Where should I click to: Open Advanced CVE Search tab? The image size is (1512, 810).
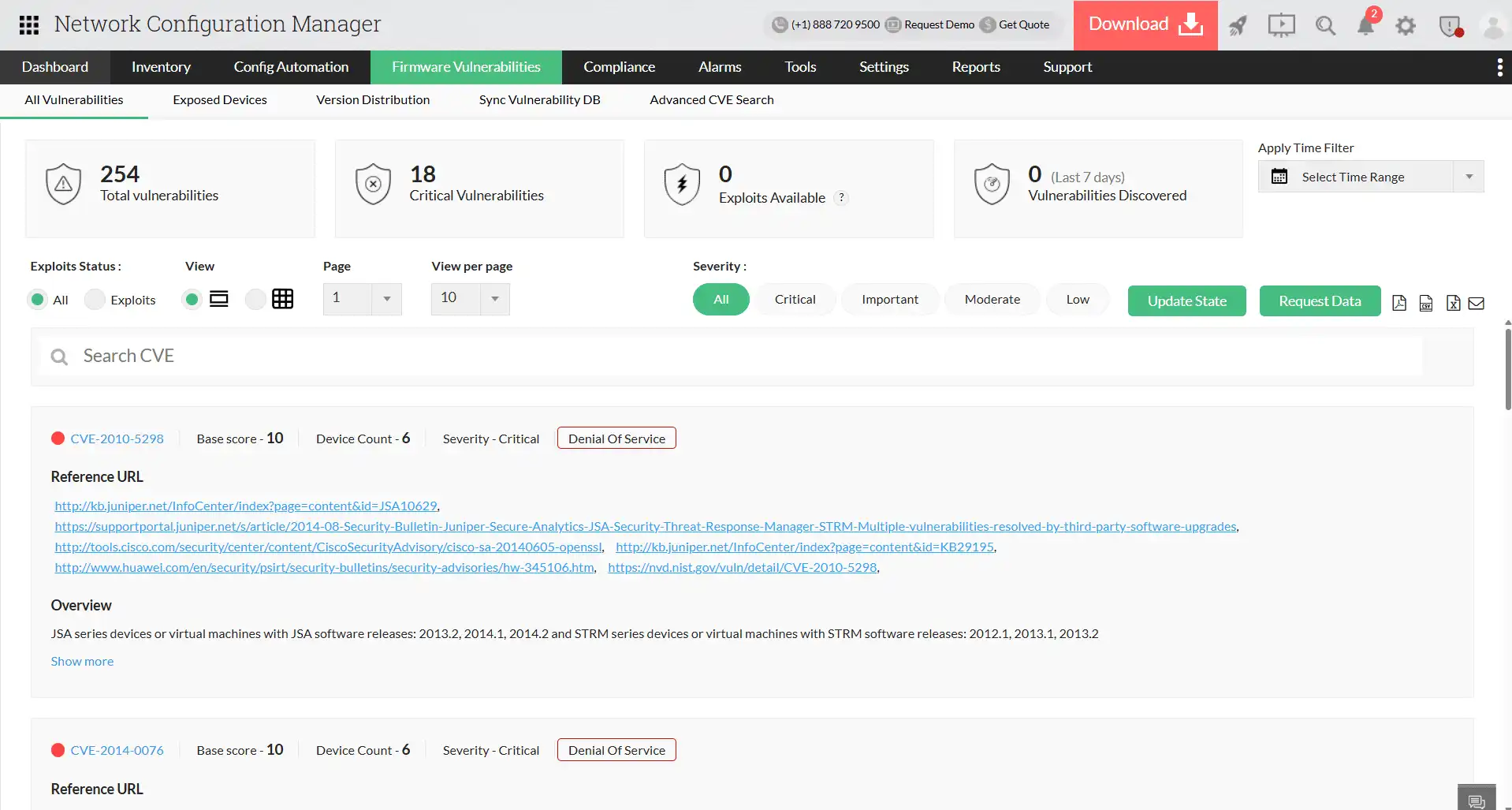712,100
